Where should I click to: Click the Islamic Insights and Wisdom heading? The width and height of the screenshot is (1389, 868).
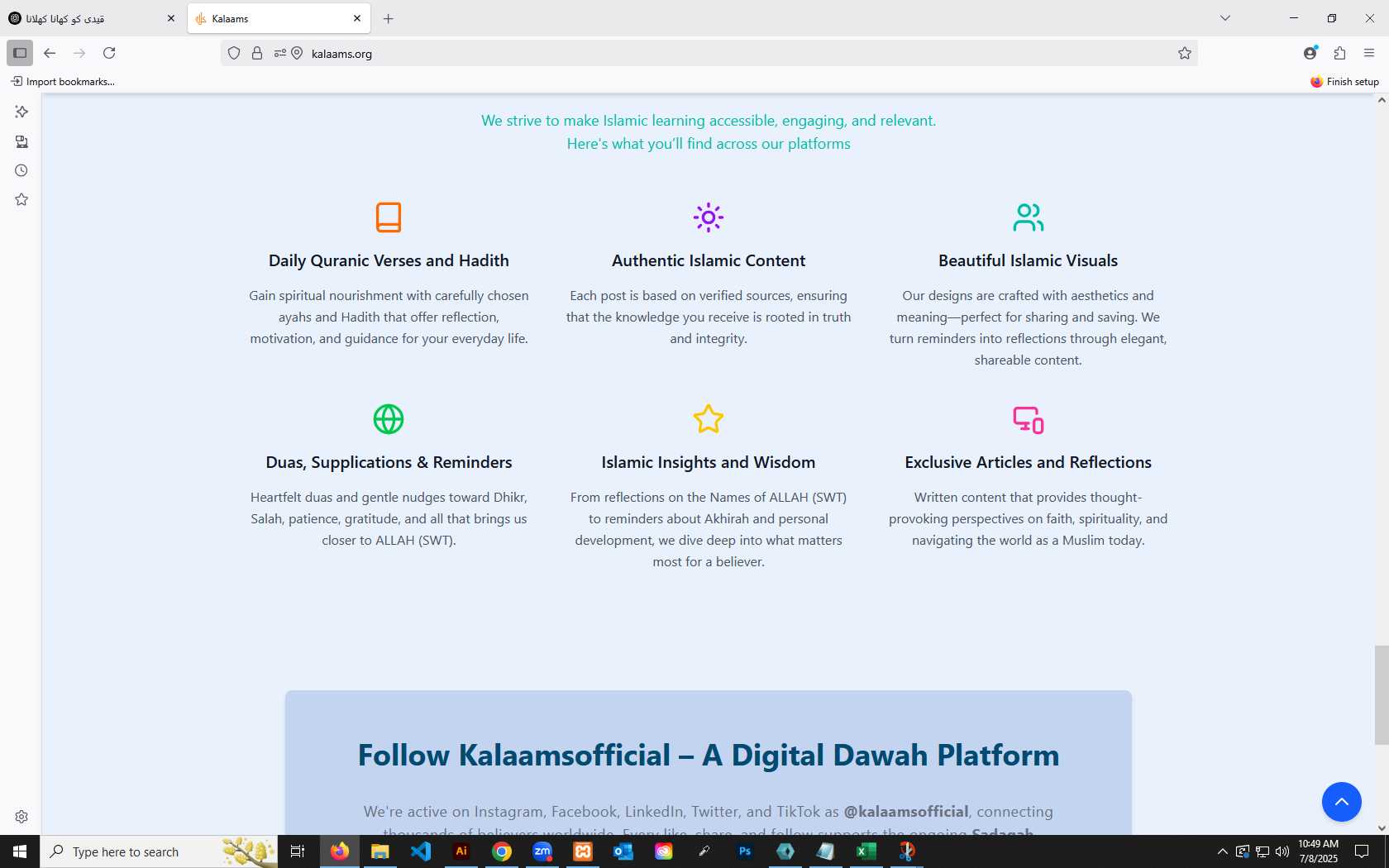(709, 462)
